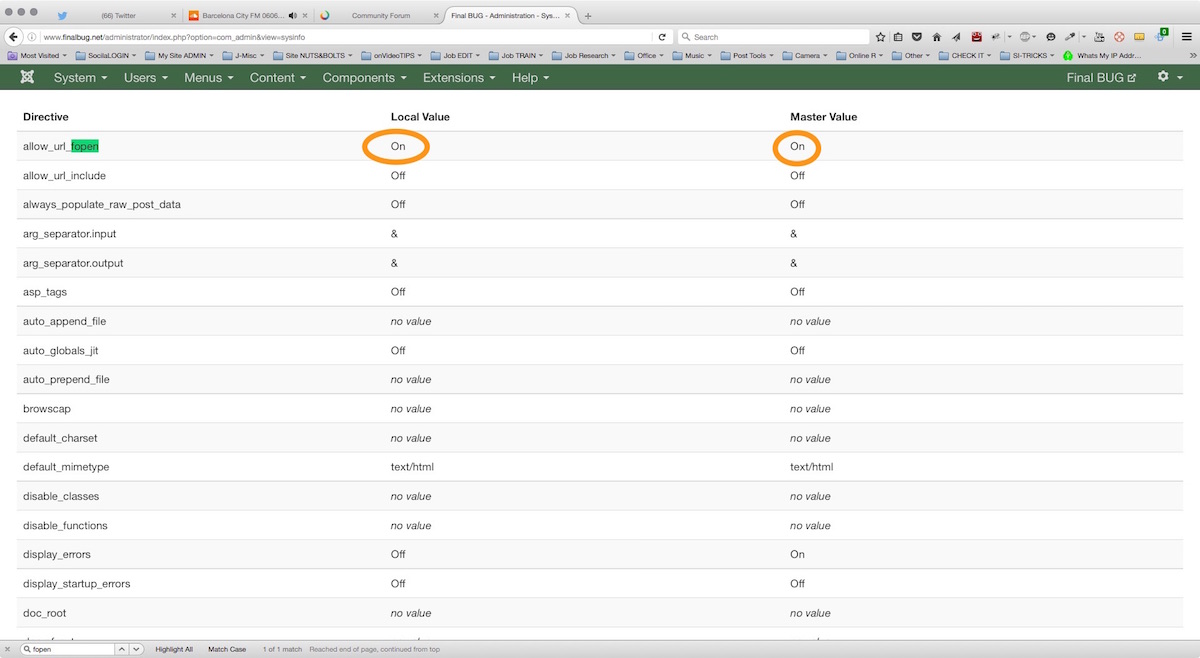The height and width of the screenshot is (658, 1200).
Task: Reload the page with refresh icon
Action: click(662, 37)
